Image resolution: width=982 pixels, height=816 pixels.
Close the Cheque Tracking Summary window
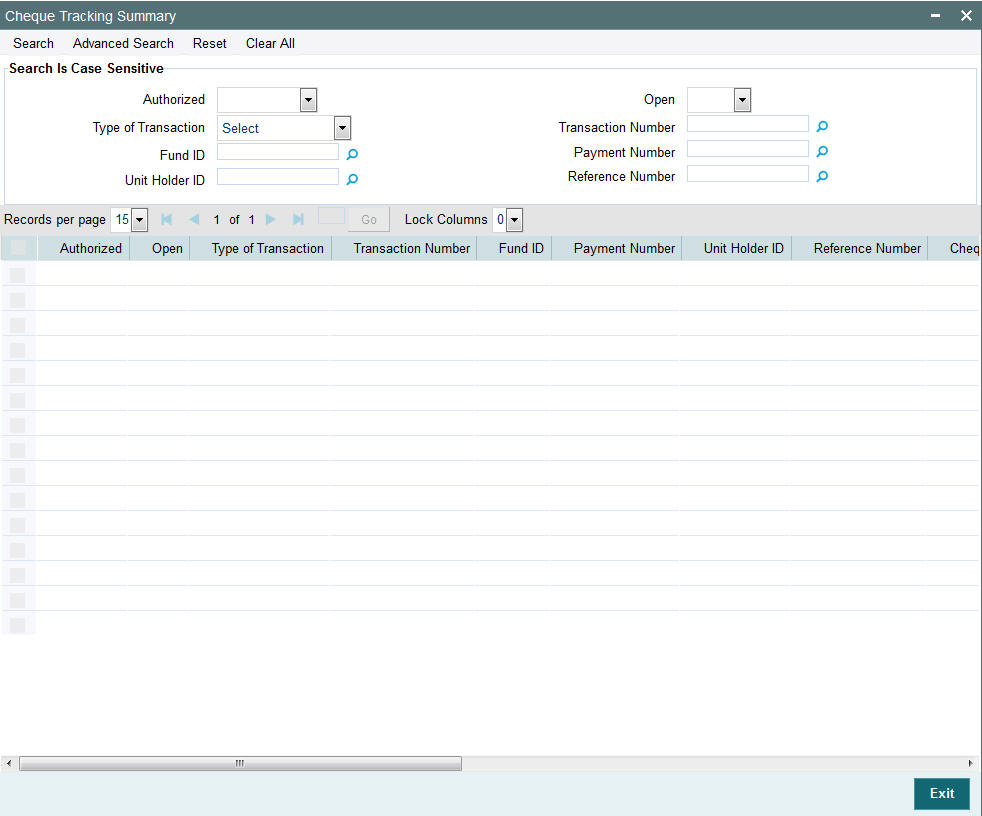pos(966,16)
